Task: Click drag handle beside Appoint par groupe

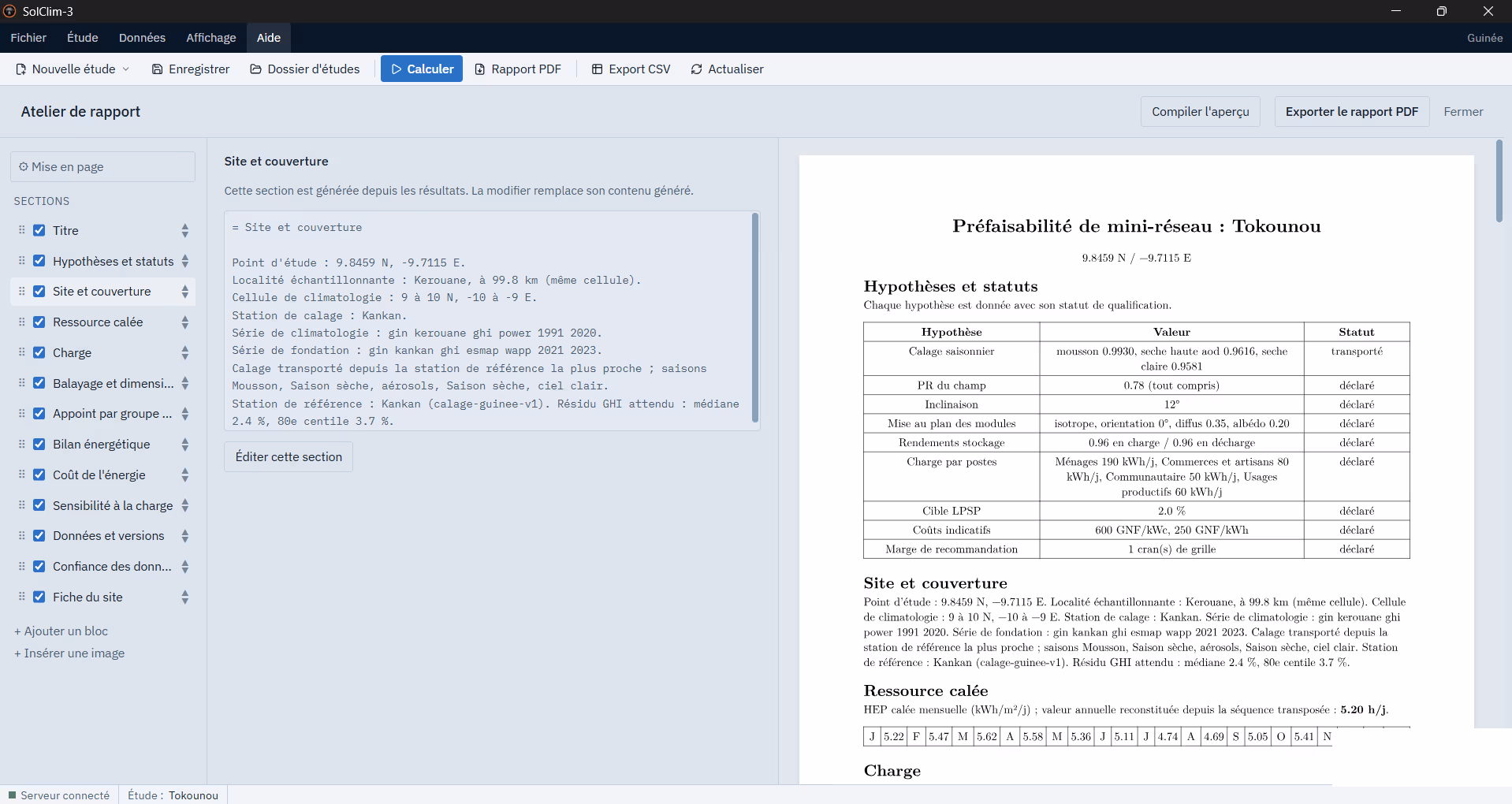Action: click(22, 414)
